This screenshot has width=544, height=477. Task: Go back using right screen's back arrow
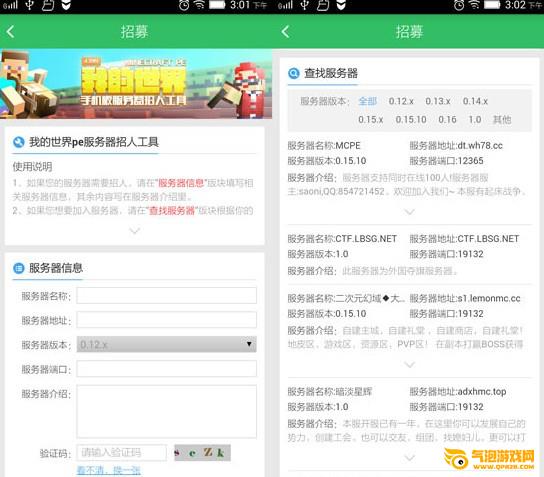coord(285,32)
